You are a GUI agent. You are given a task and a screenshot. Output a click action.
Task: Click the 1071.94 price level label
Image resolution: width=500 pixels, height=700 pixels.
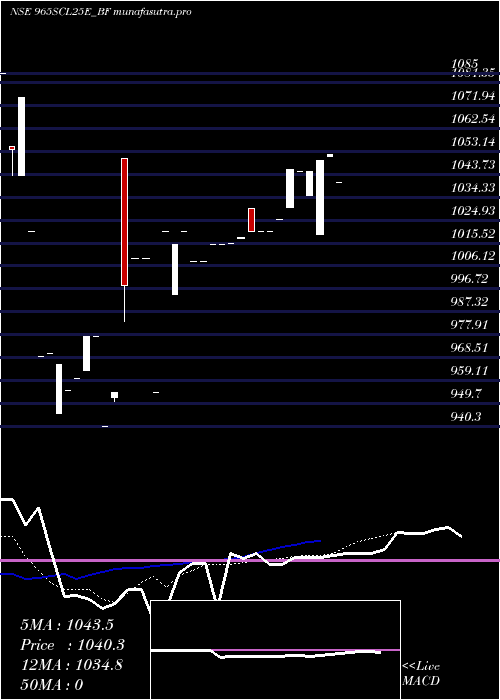tap(473, 96)
